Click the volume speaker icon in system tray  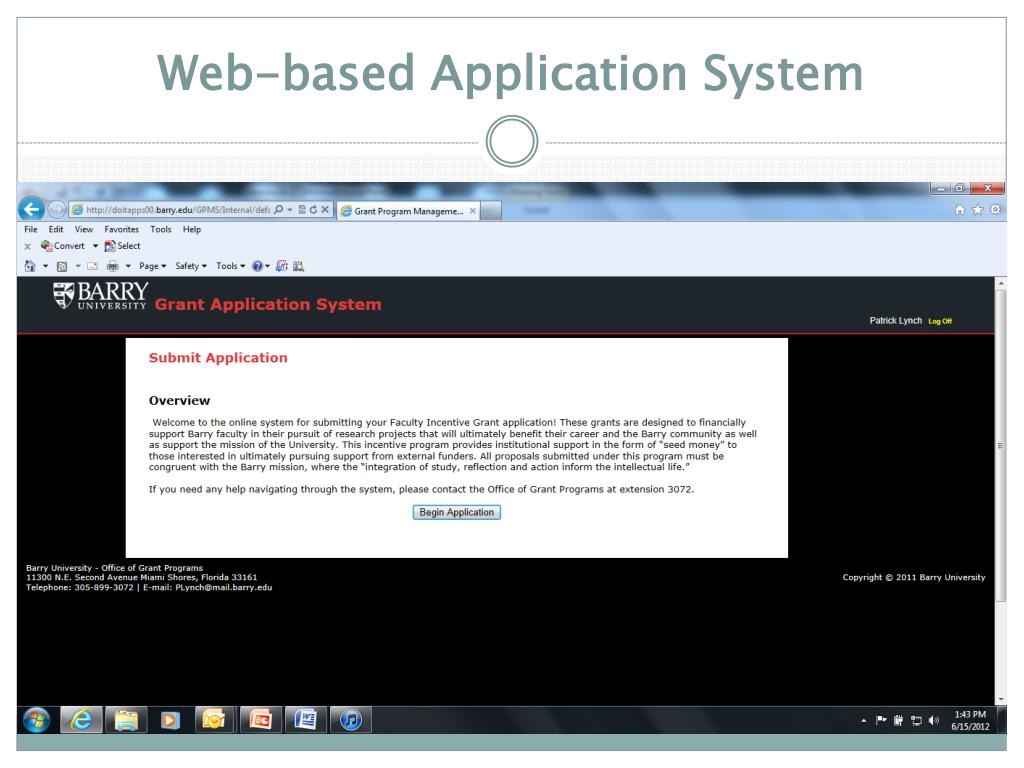(934, 720)
